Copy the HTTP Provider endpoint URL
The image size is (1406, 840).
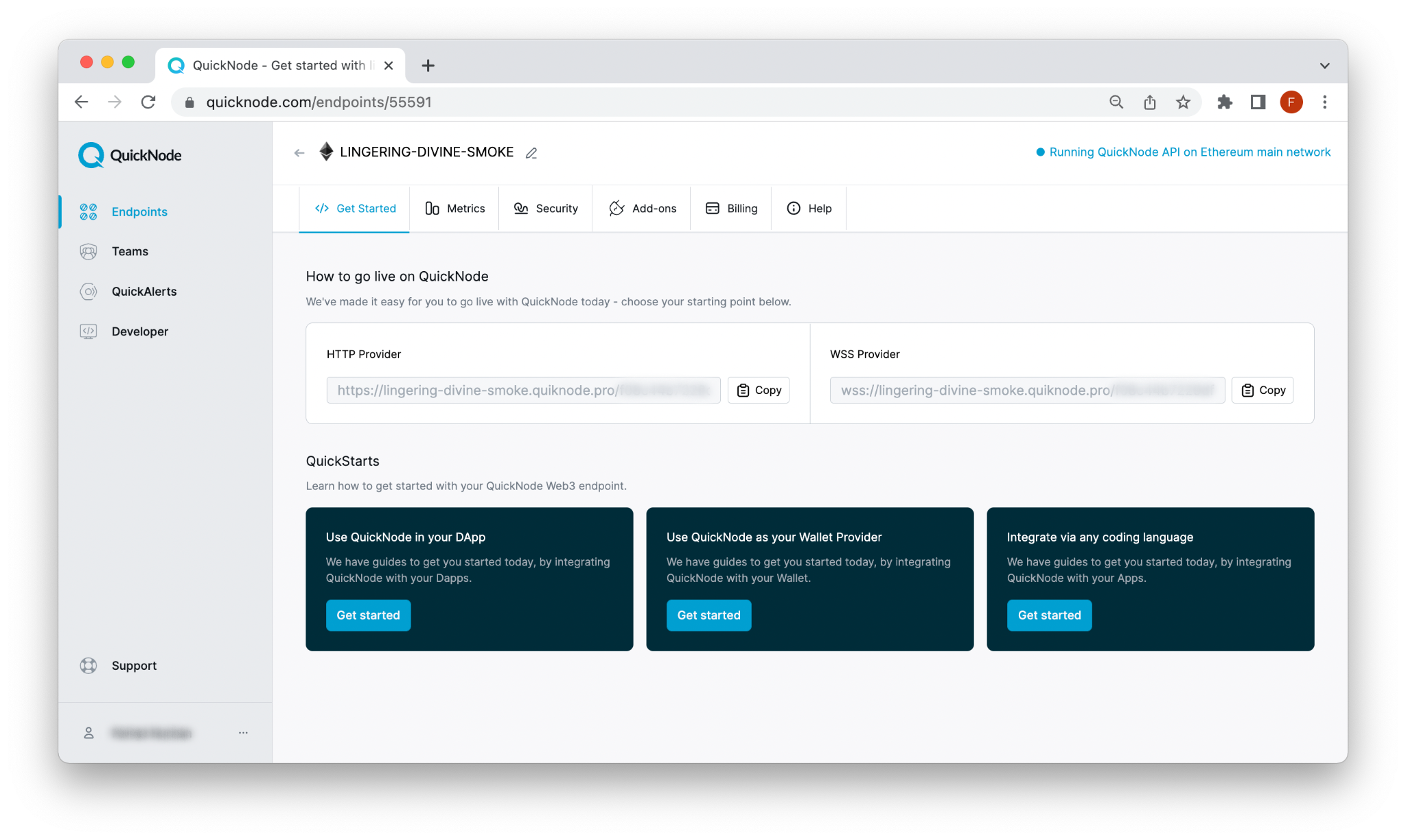pos(759,390)
